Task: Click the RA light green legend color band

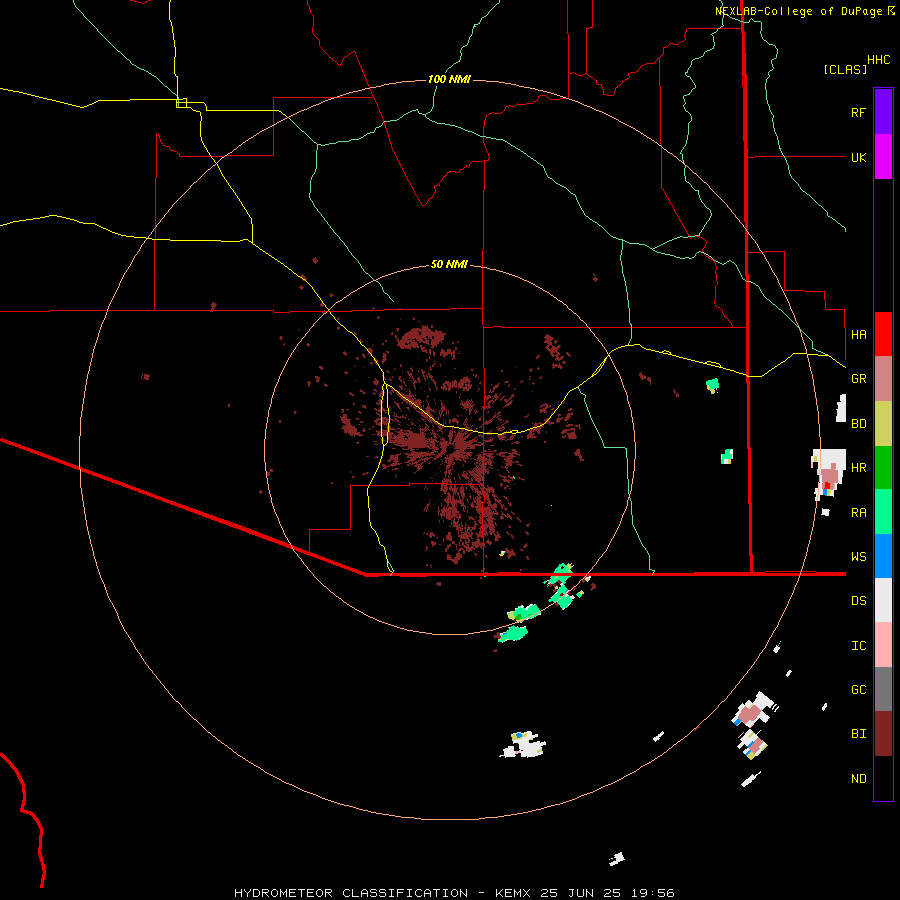Action: point(883,512)
